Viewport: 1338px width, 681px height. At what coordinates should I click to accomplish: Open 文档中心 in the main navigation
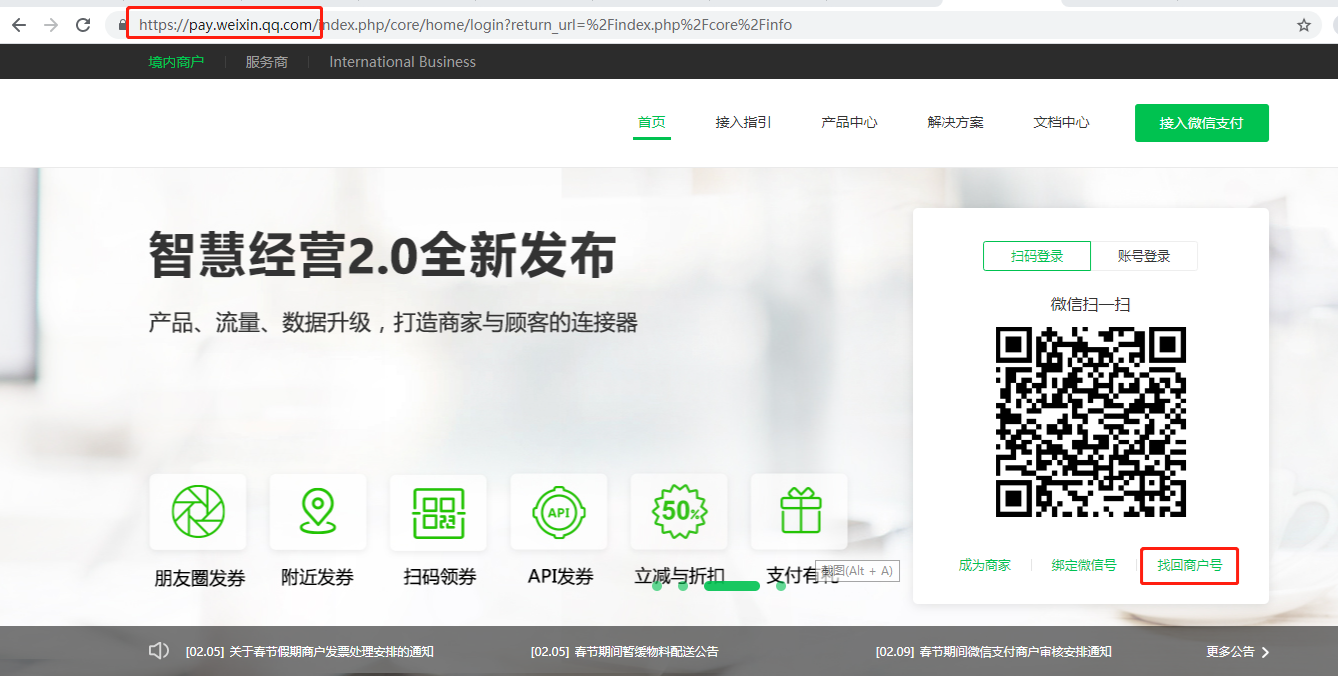(1061, 122)
